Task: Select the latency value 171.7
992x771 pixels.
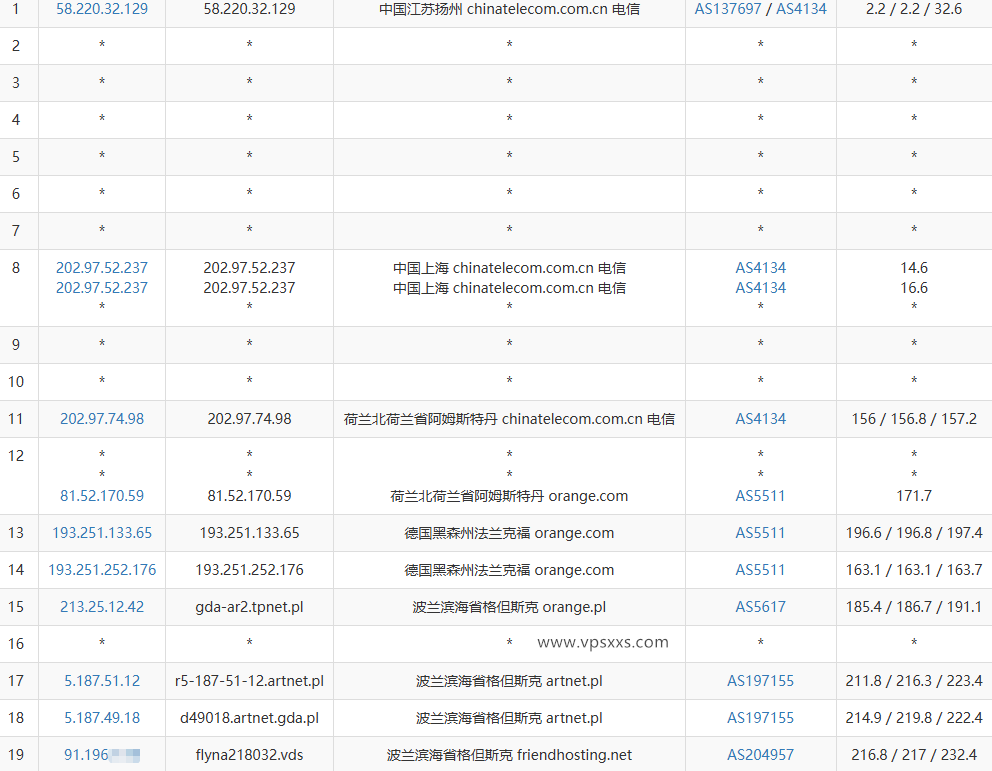Action: pos(914,496)
